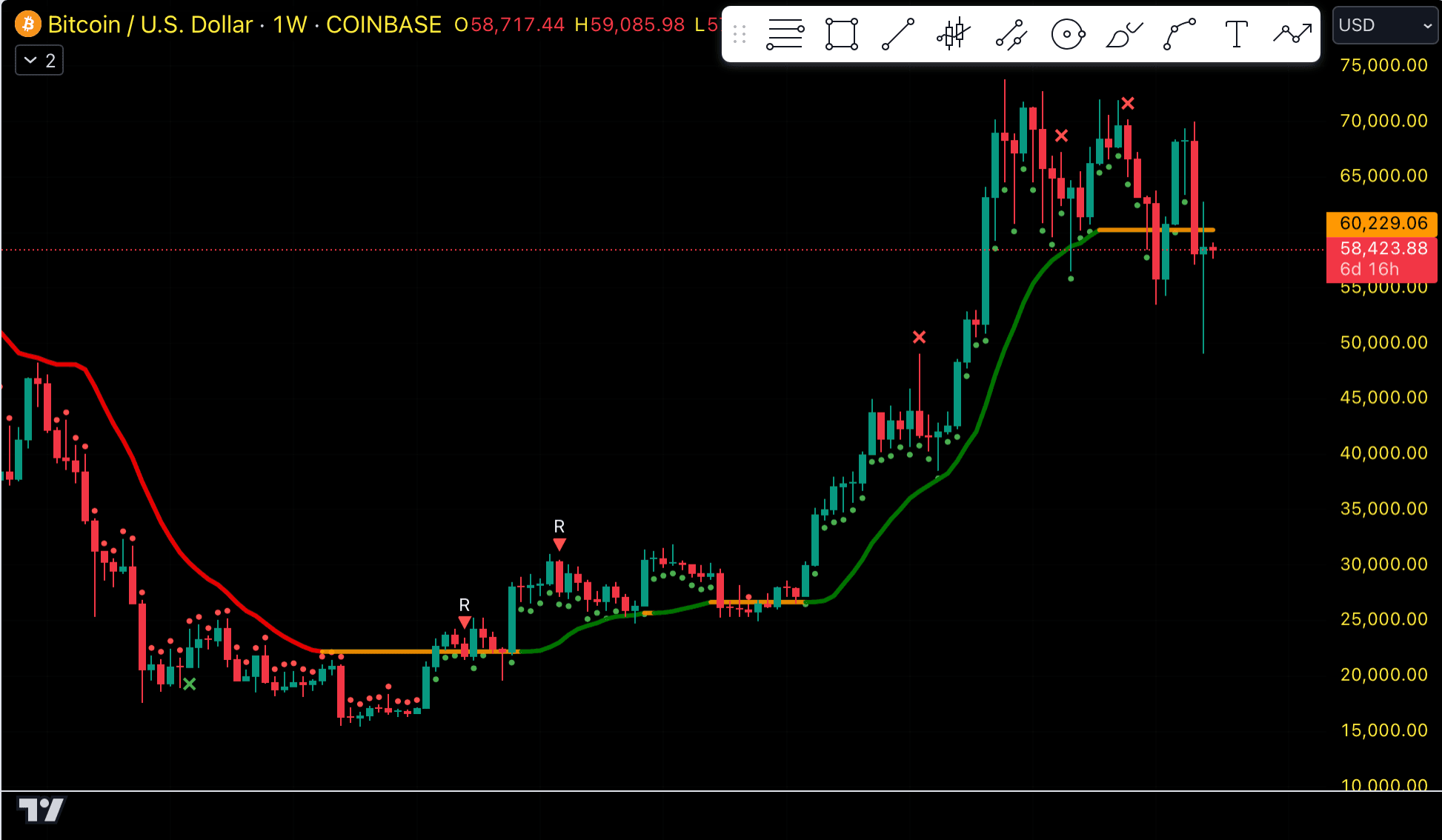Click the orange 60,229.06 price label
This screenshot has width=1442, height=840.
(1382, 223)
